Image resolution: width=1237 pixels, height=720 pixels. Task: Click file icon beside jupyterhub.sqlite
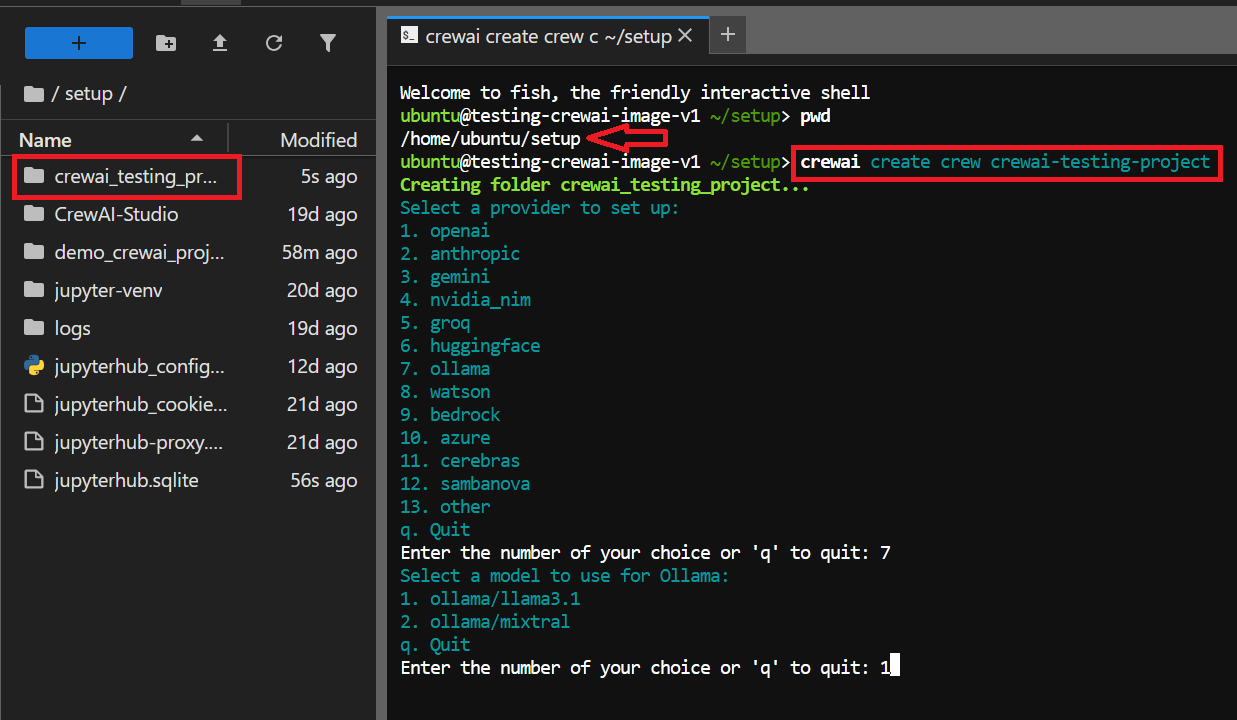34,480
